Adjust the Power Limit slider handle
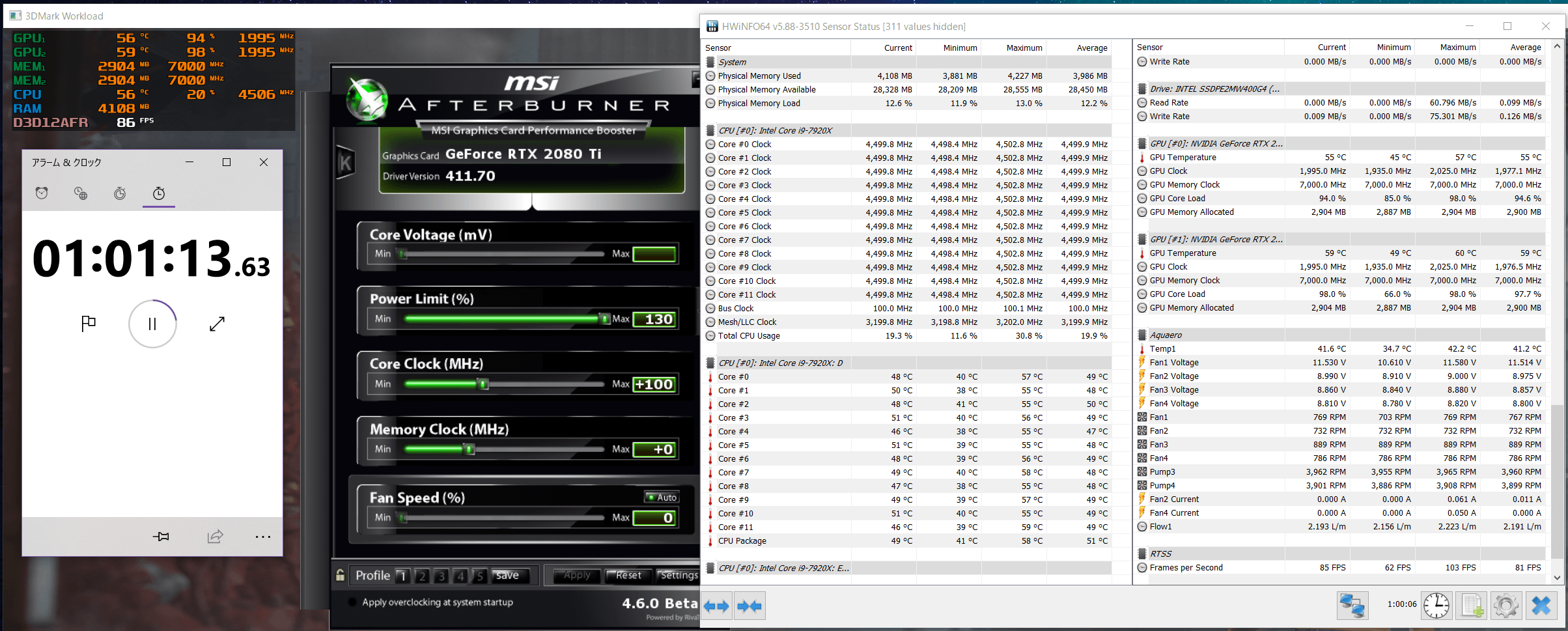Screen dimensions: 1568x631 pyautogui.click(x=605, y=319)
